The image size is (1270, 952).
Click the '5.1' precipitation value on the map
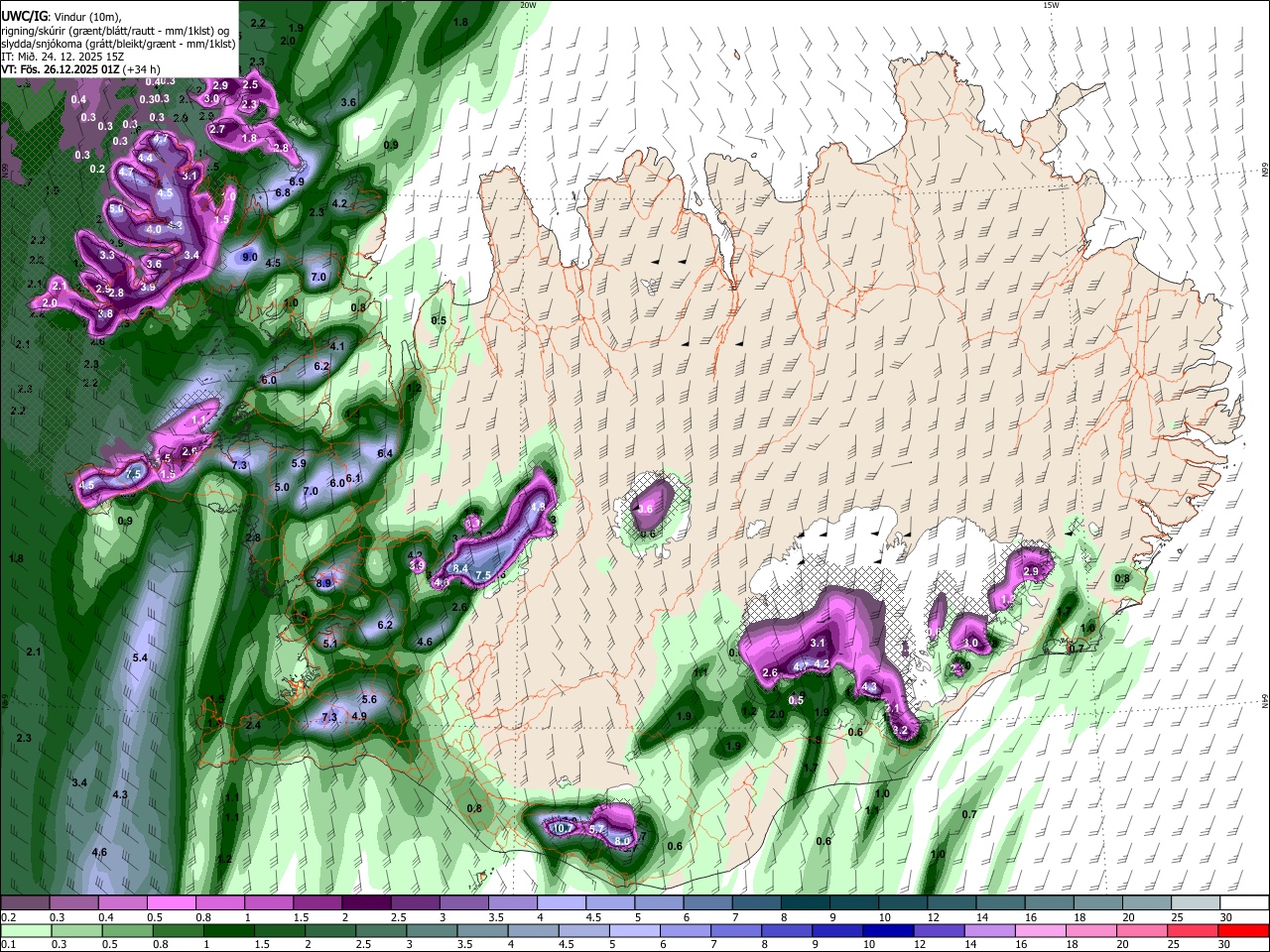(x=330, y=644)
